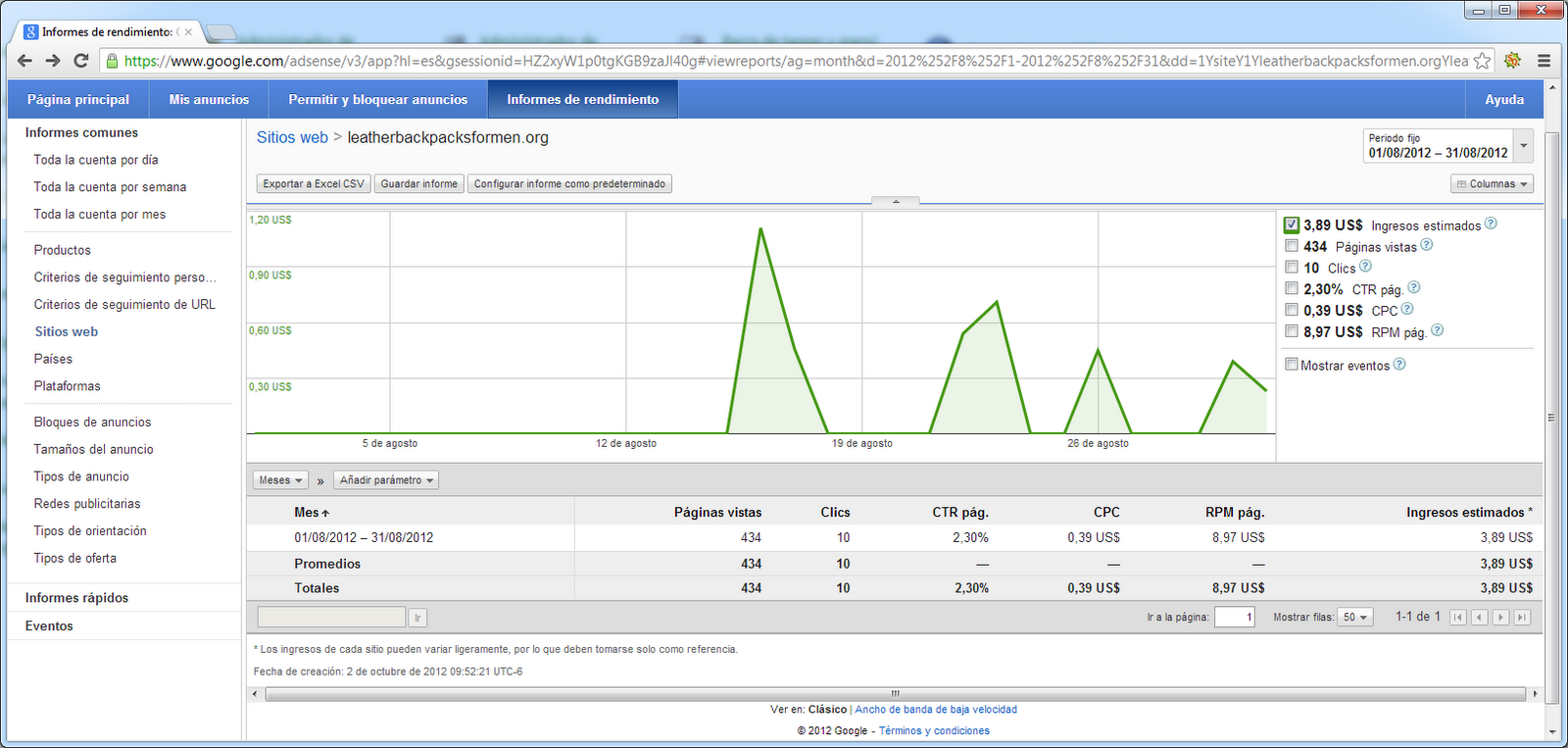Bookmark this page with the star icon

pos(1483,61)
